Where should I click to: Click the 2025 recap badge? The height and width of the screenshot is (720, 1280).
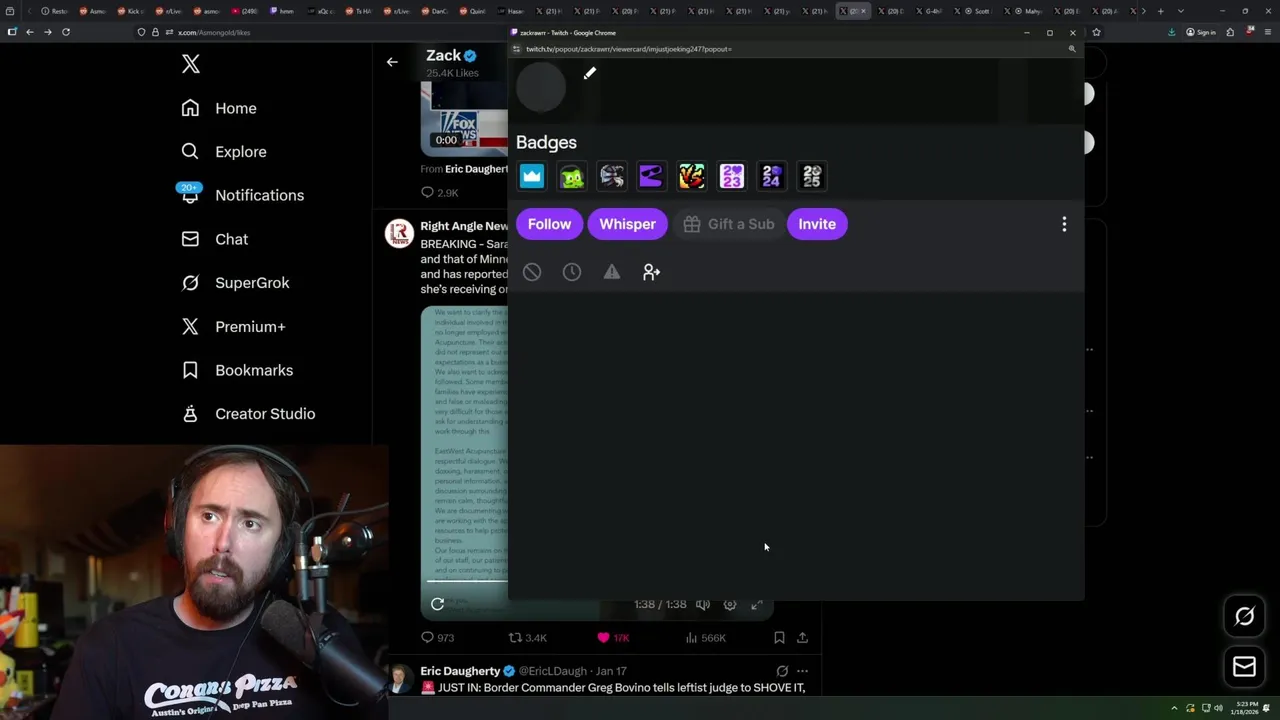point(812,177)
